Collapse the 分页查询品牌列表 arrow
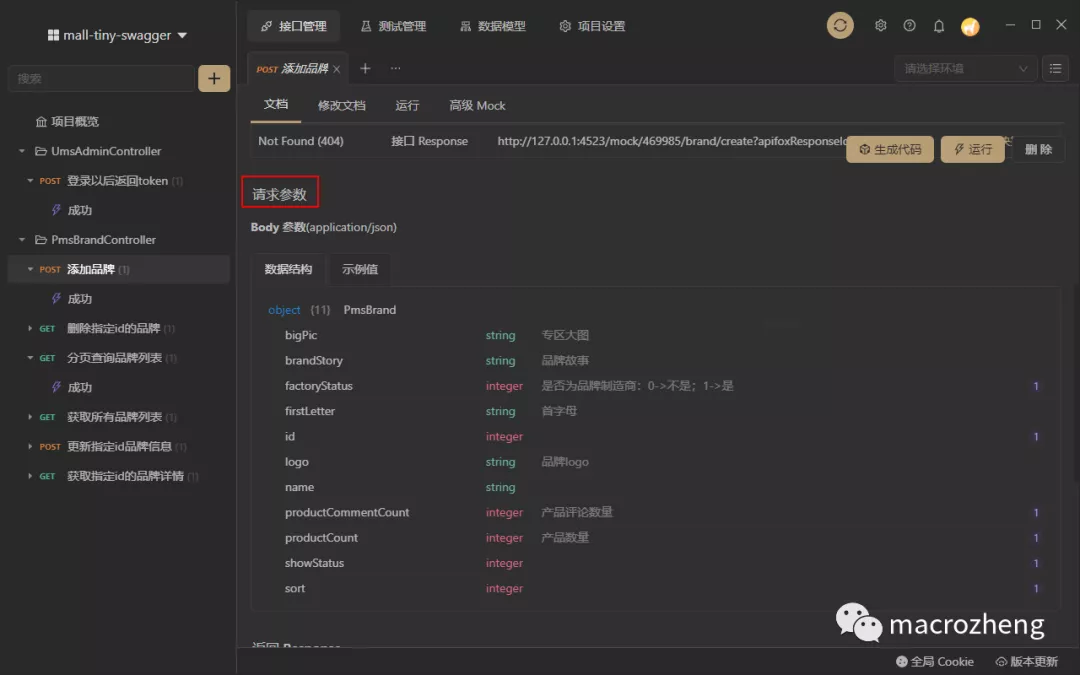Screen dimensions: 1080x675 30,358
